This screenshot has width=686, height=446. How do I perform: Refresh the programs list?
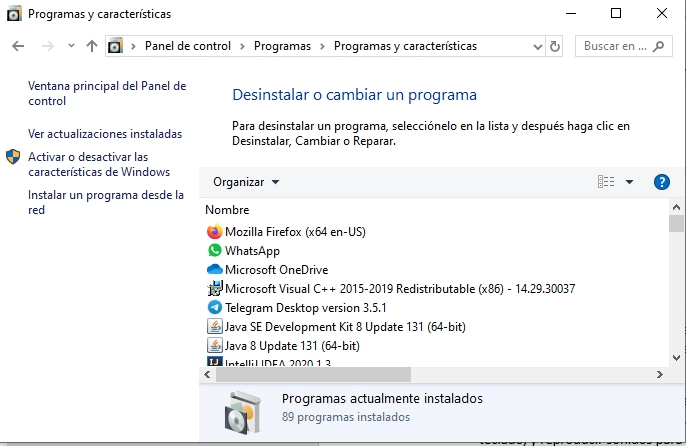click(x=554, y=46)
